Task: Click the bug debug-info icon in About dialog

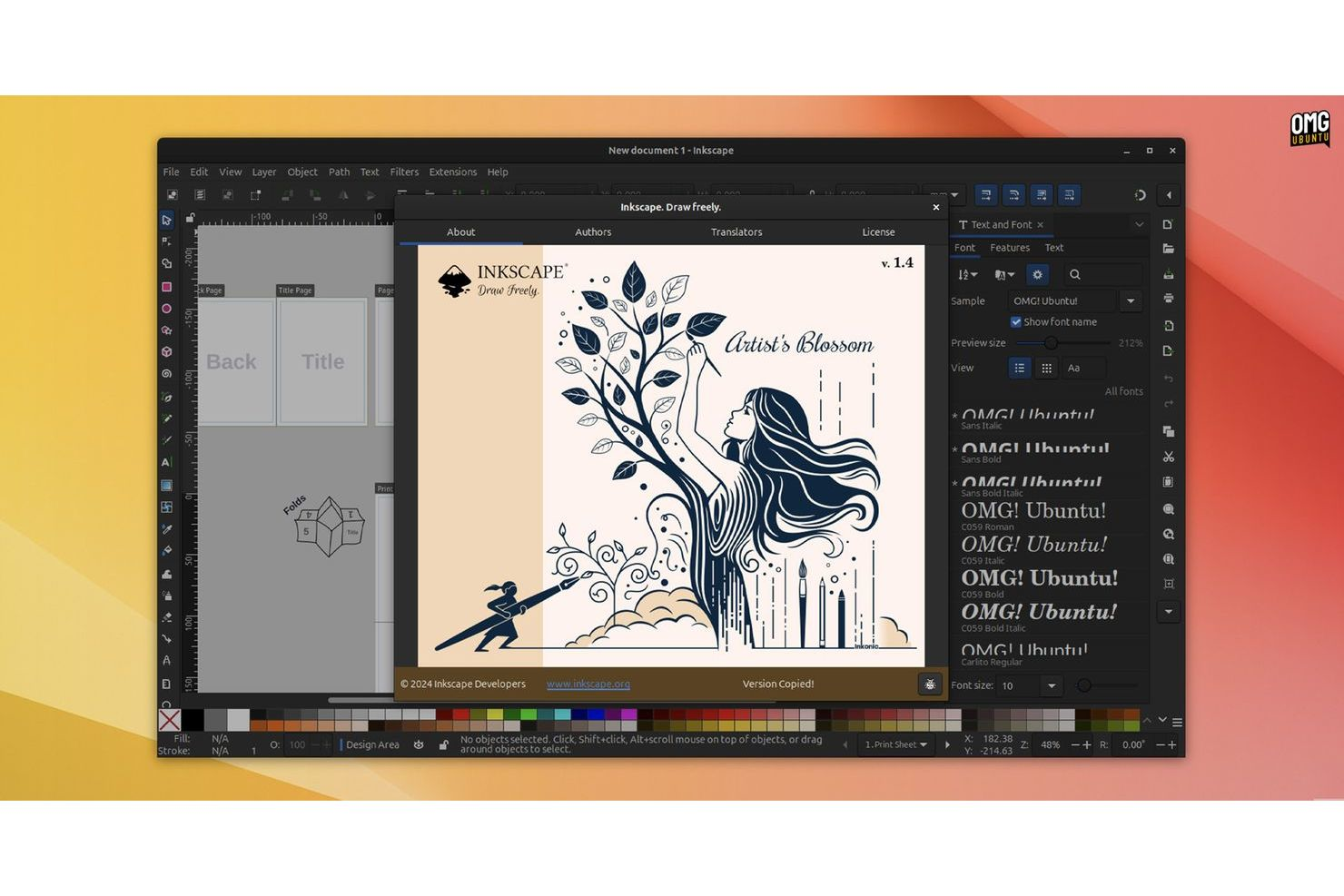Action: coord(930,684)
